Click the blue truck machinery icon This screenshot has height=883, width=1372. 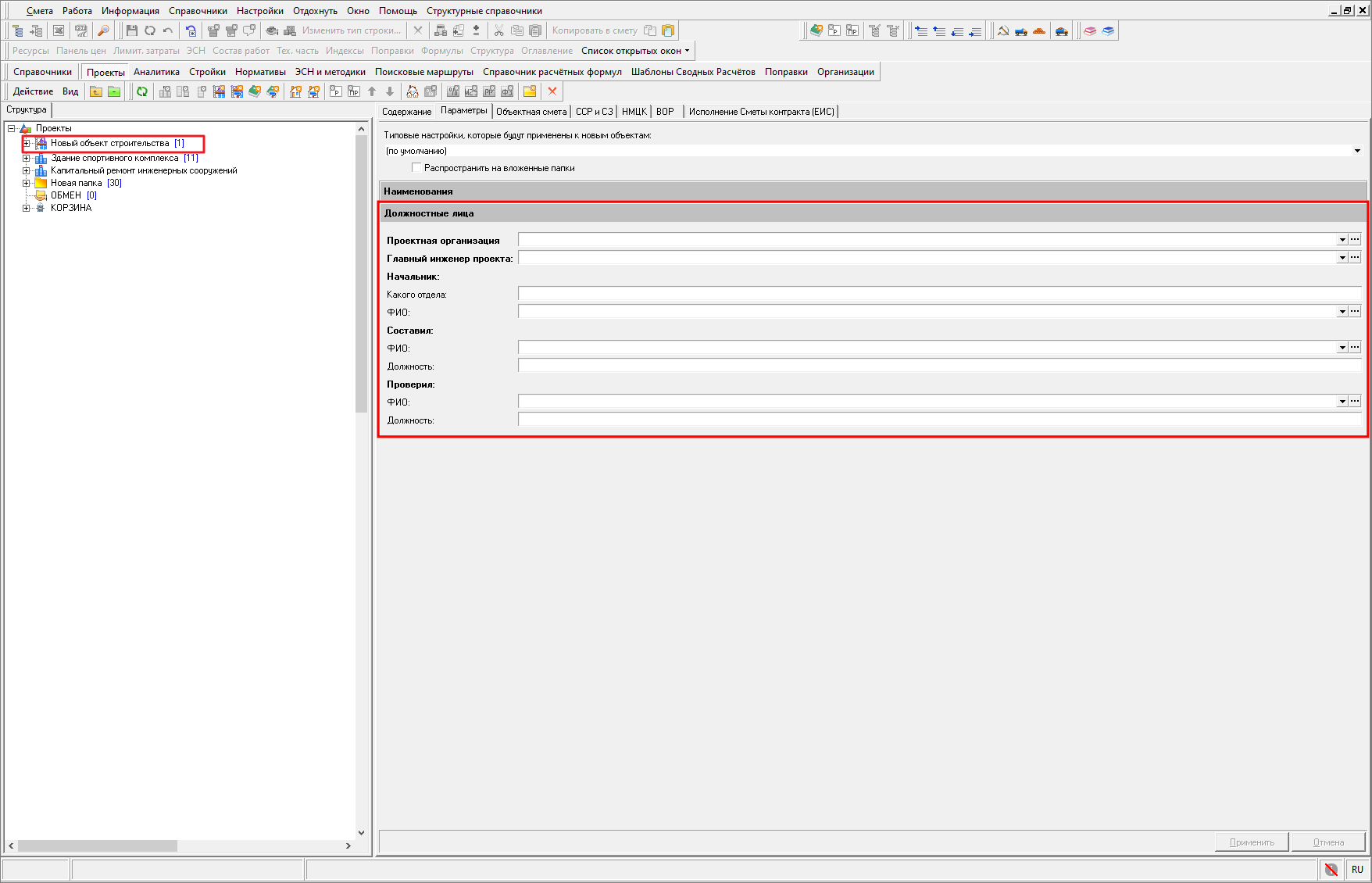[x=1021, y=30]
